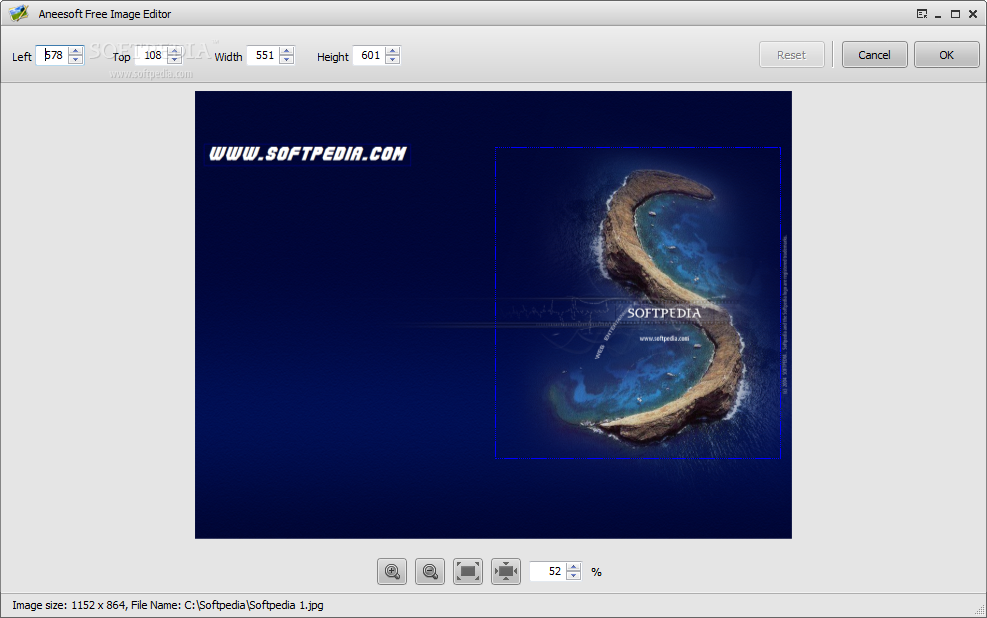Click the actual-size inward arrows icon

[506, 571]
